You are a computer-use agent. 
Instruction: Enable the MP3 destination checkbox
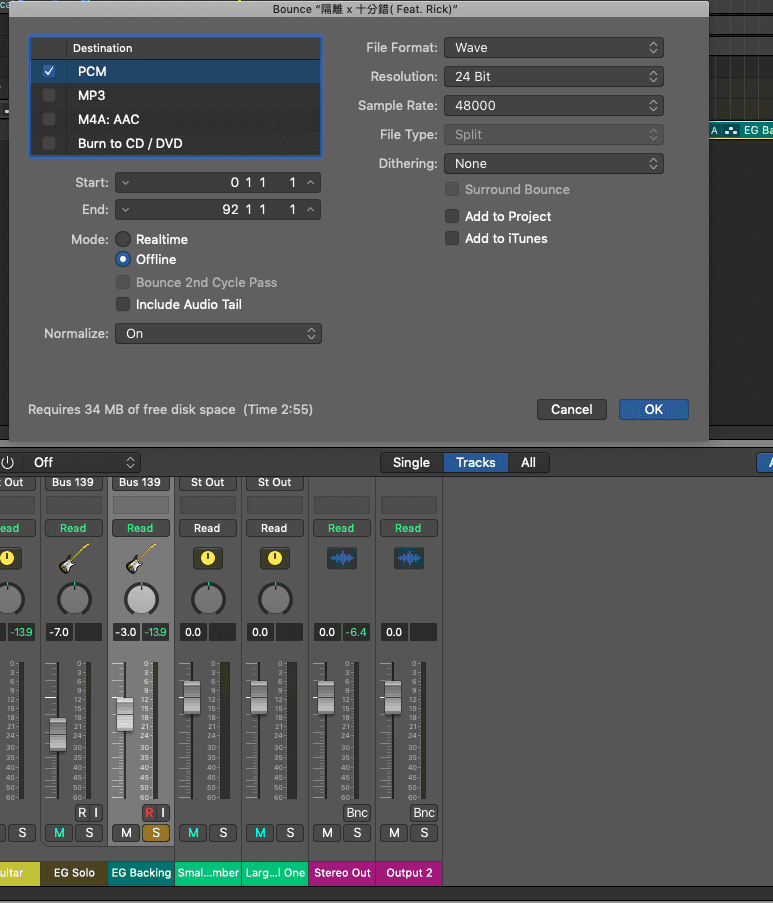tap(49, 96)
